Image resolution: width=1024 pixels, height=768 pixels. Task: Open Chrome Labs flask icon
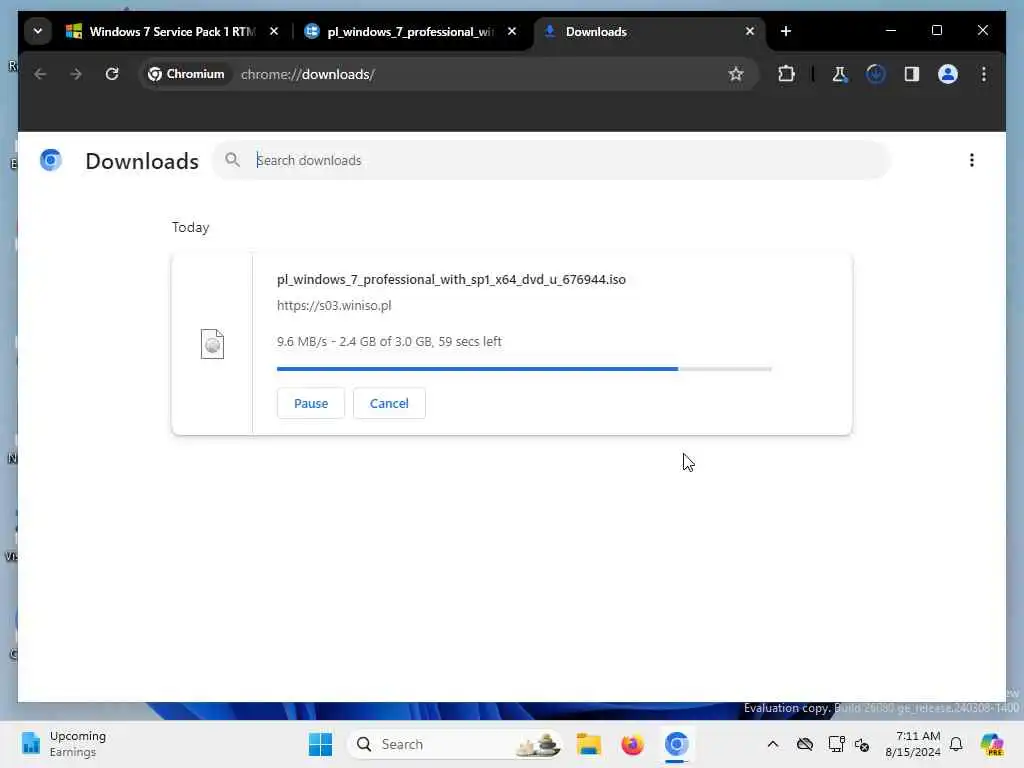(840, 74)
